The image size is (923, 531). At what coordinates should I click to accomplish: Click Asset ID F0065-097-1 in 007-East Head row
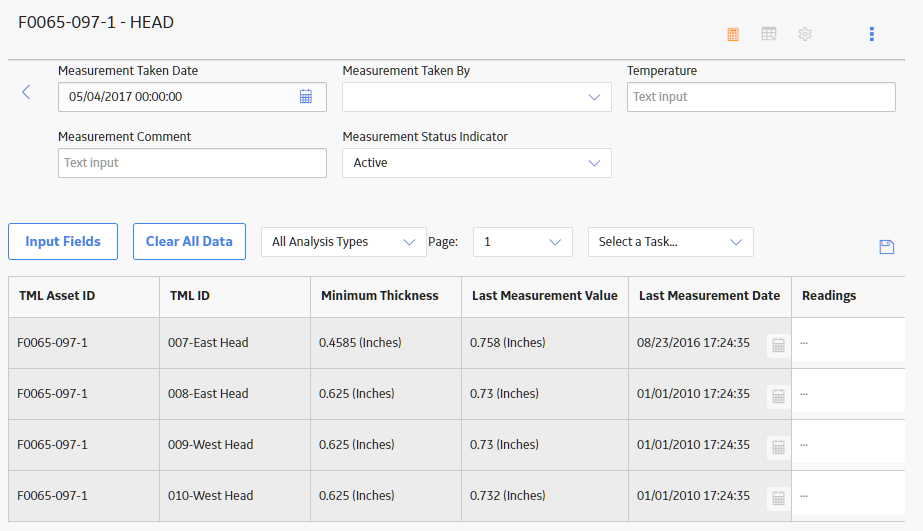(84, 343)
